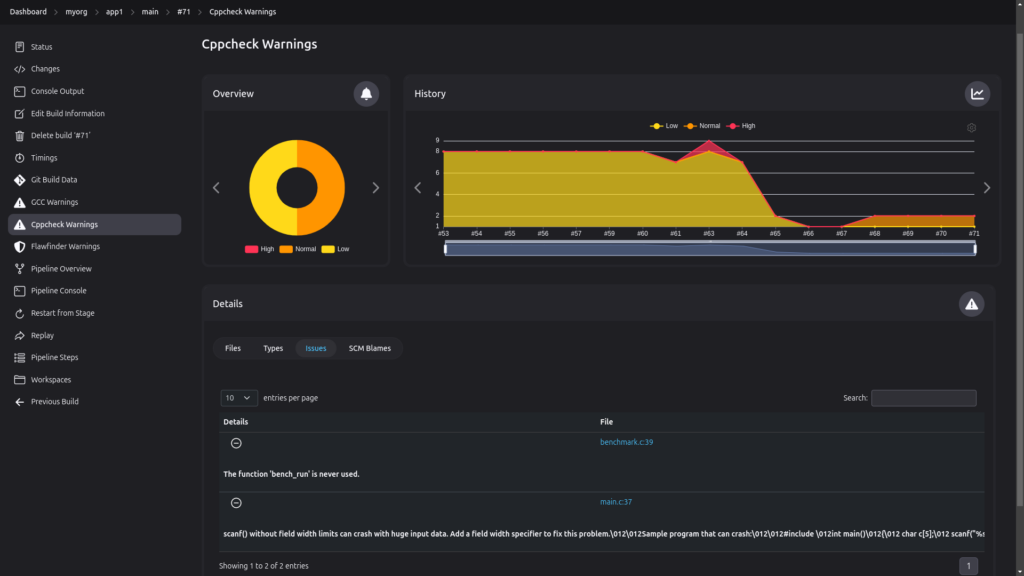The height and width of the screenshot is (576, 1024).
Task: Open benchmark.c:39 file link
Action: 626,442
